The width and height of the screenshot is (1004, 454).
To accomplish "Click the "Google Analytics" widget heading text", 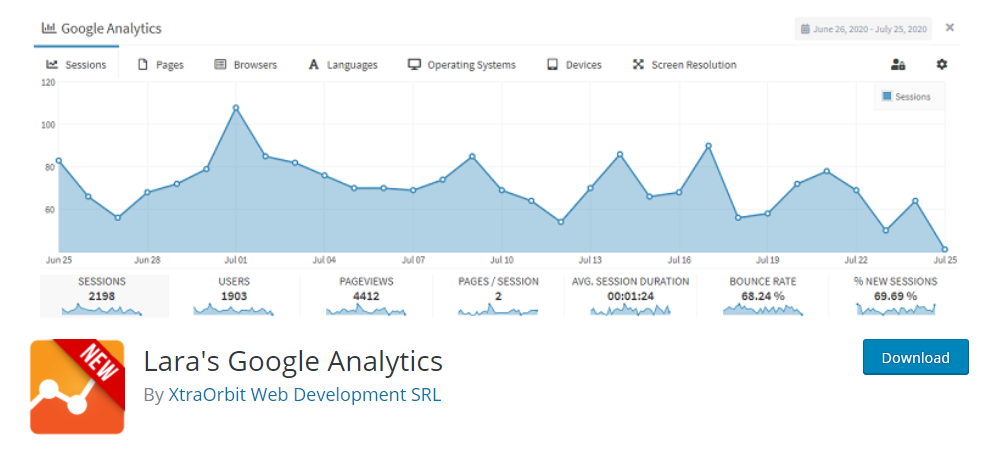I will tap(111, 28).
